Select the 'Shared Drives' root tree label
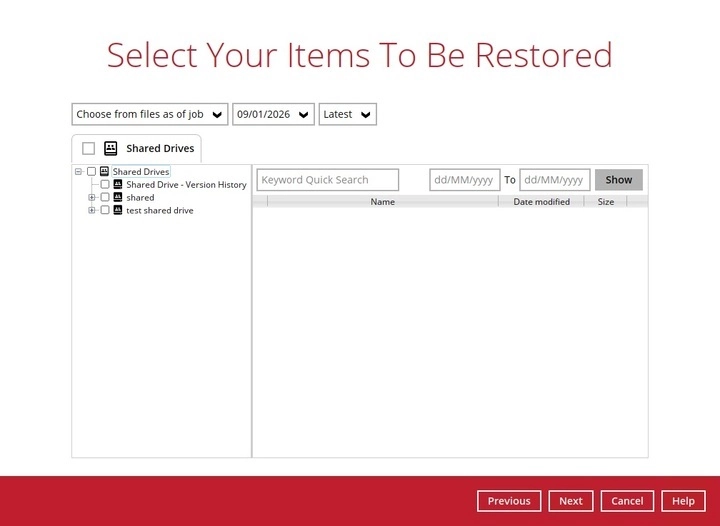720x526 pixels. 141,171
